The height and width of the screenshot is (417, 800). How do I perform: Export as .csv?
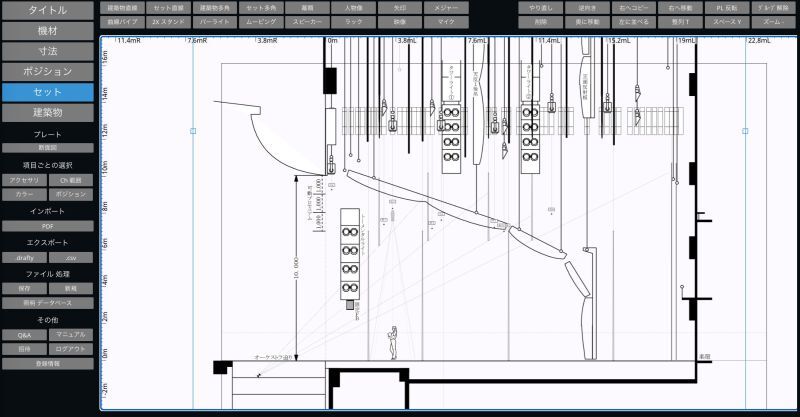pyautogui.click(x=71, y=257)
